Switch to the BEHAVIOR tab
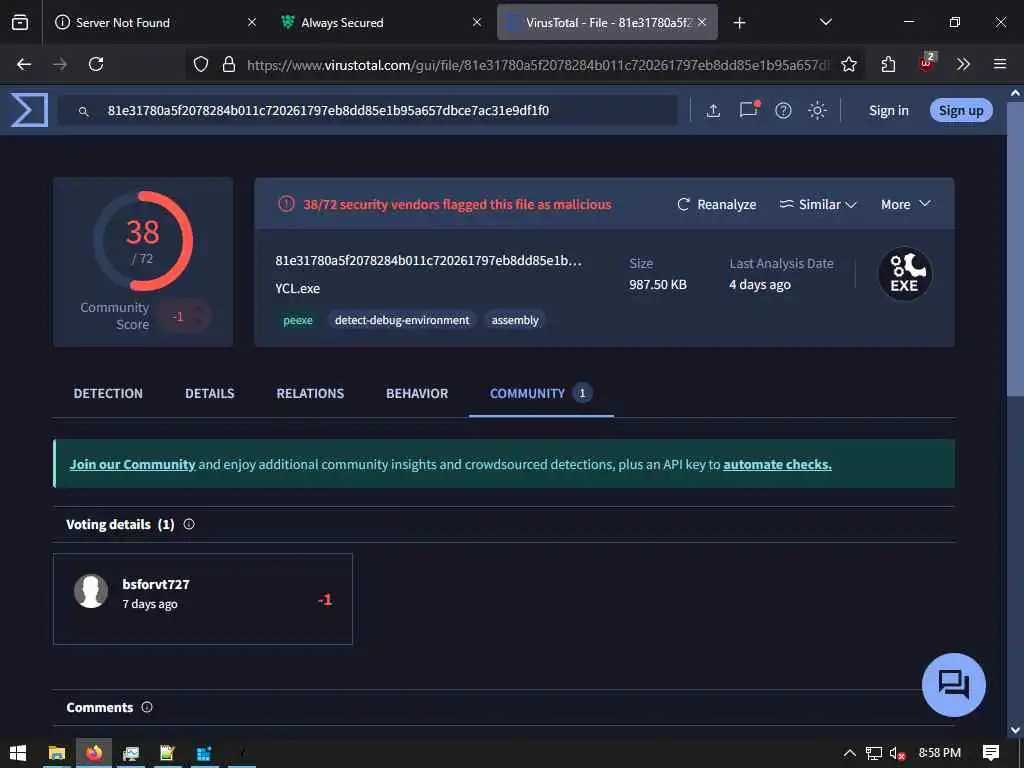 click(x=417, y=393)
